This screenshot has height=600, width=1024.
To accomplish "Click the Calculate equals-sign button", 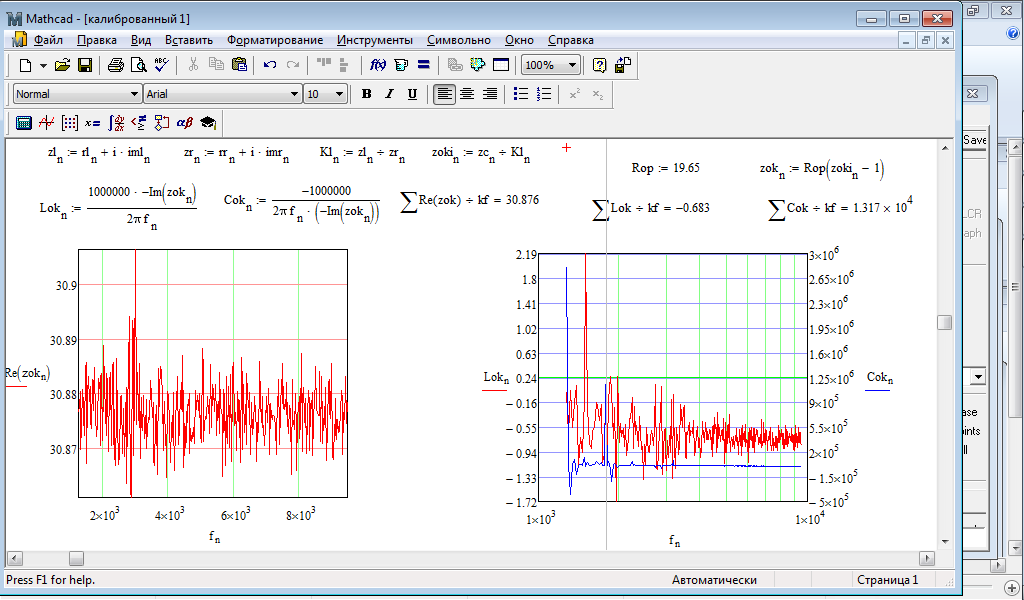I will [423, 65].
